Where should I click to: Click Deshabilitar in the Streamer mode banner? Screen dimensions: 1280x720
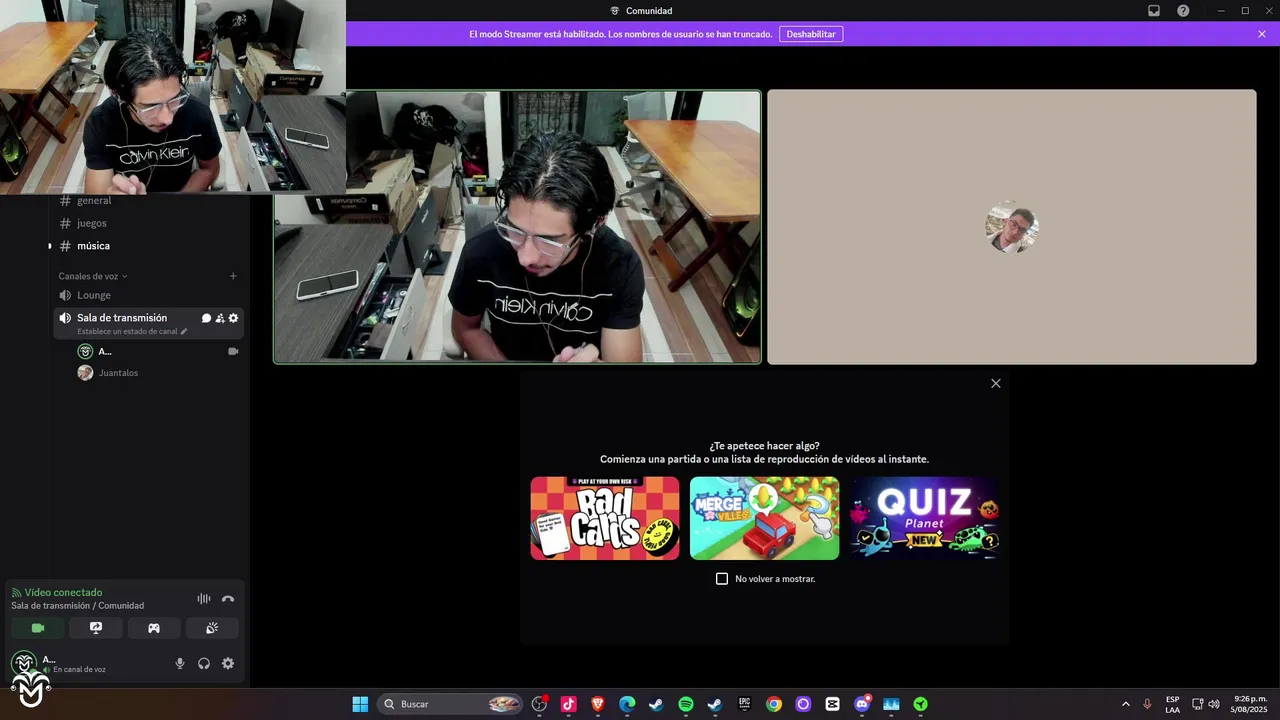point(811,34)
